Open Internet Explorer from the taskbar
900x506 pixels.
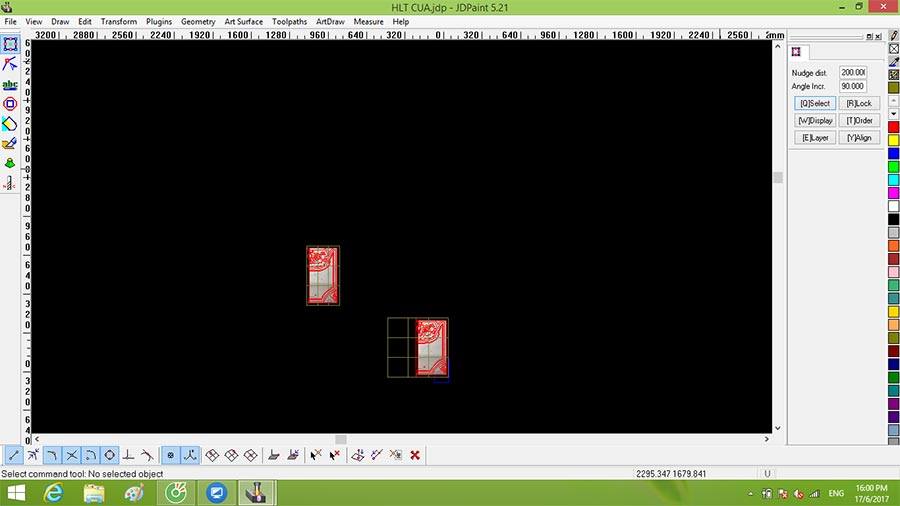coord(53,493)
